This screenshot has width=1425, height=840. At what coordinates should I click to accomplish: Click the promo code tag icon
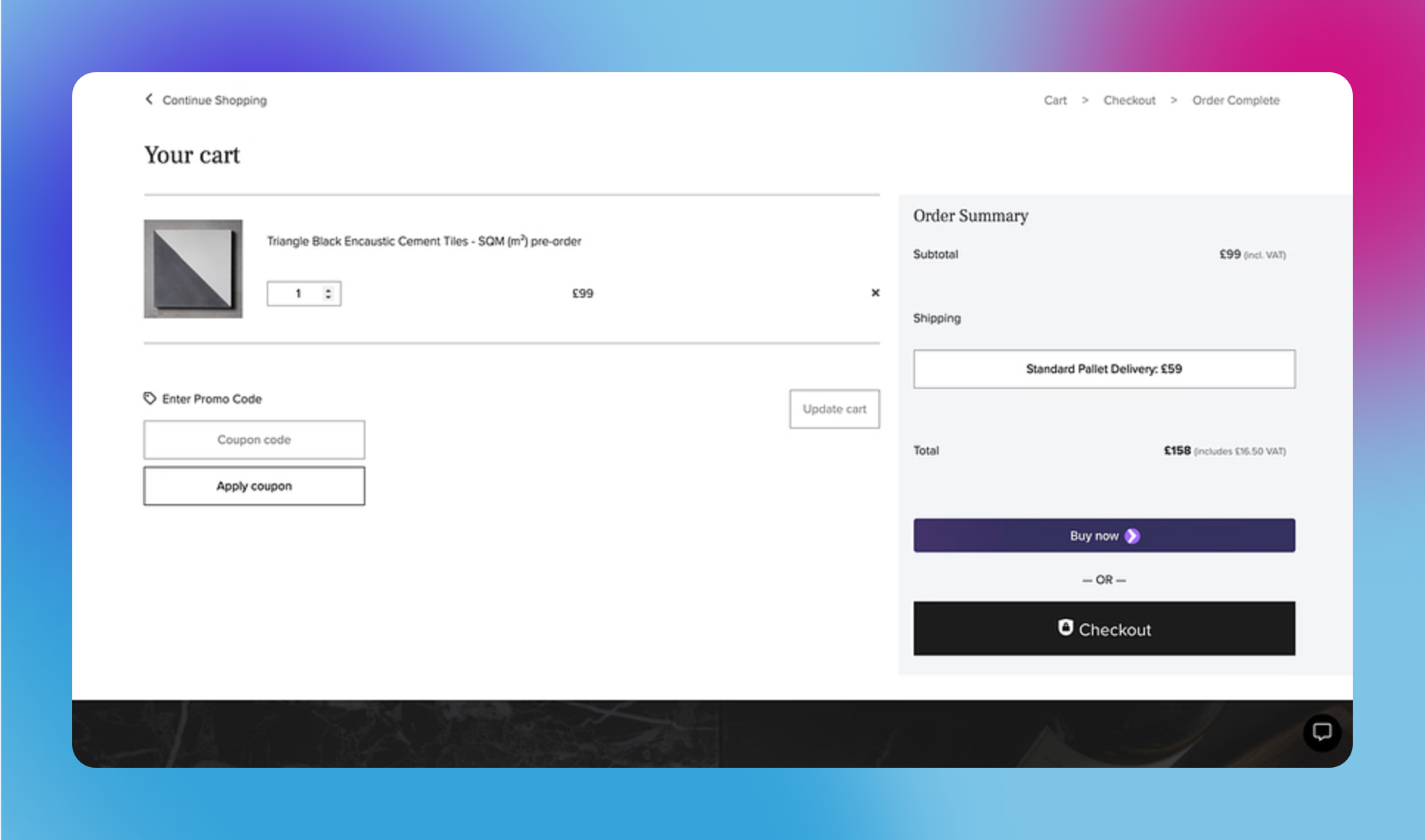tap(150, 399)
